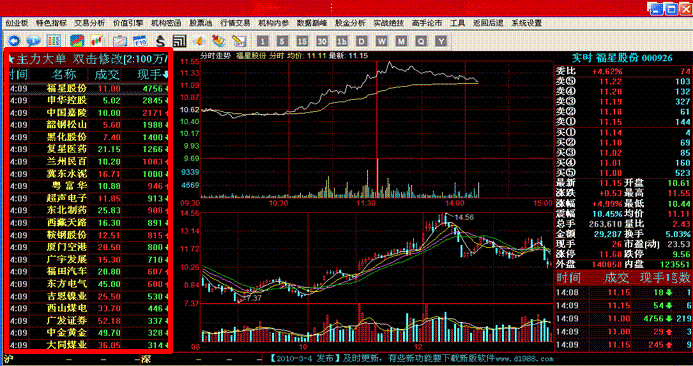This screenshot has width=693, height=366.
Task: Open the 高手论市 menu
Action: [427, 23]
